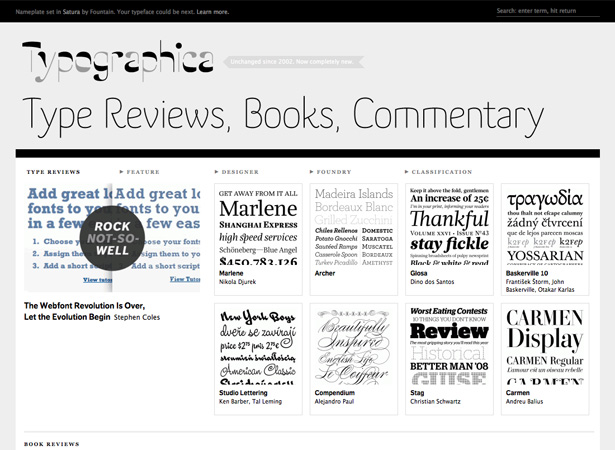Focus the search term field
The height and width of the screenshot is (450, 615).
point(548,11)
